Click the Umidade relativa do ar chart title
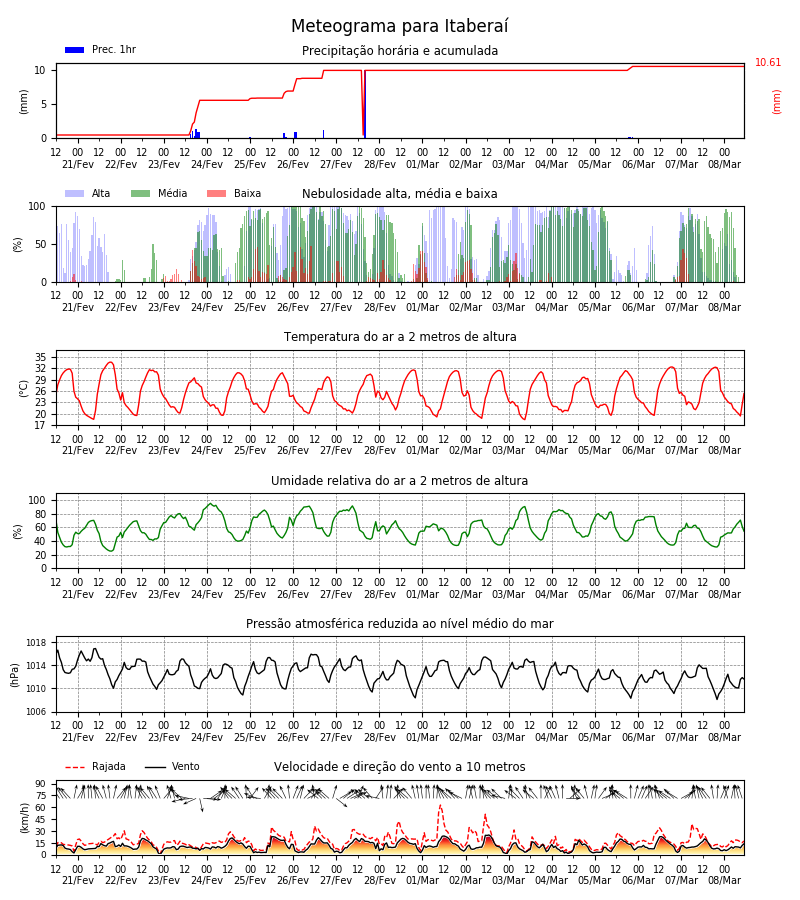The width and height of the screenshot is (800, 900). (x=399, y=480)
